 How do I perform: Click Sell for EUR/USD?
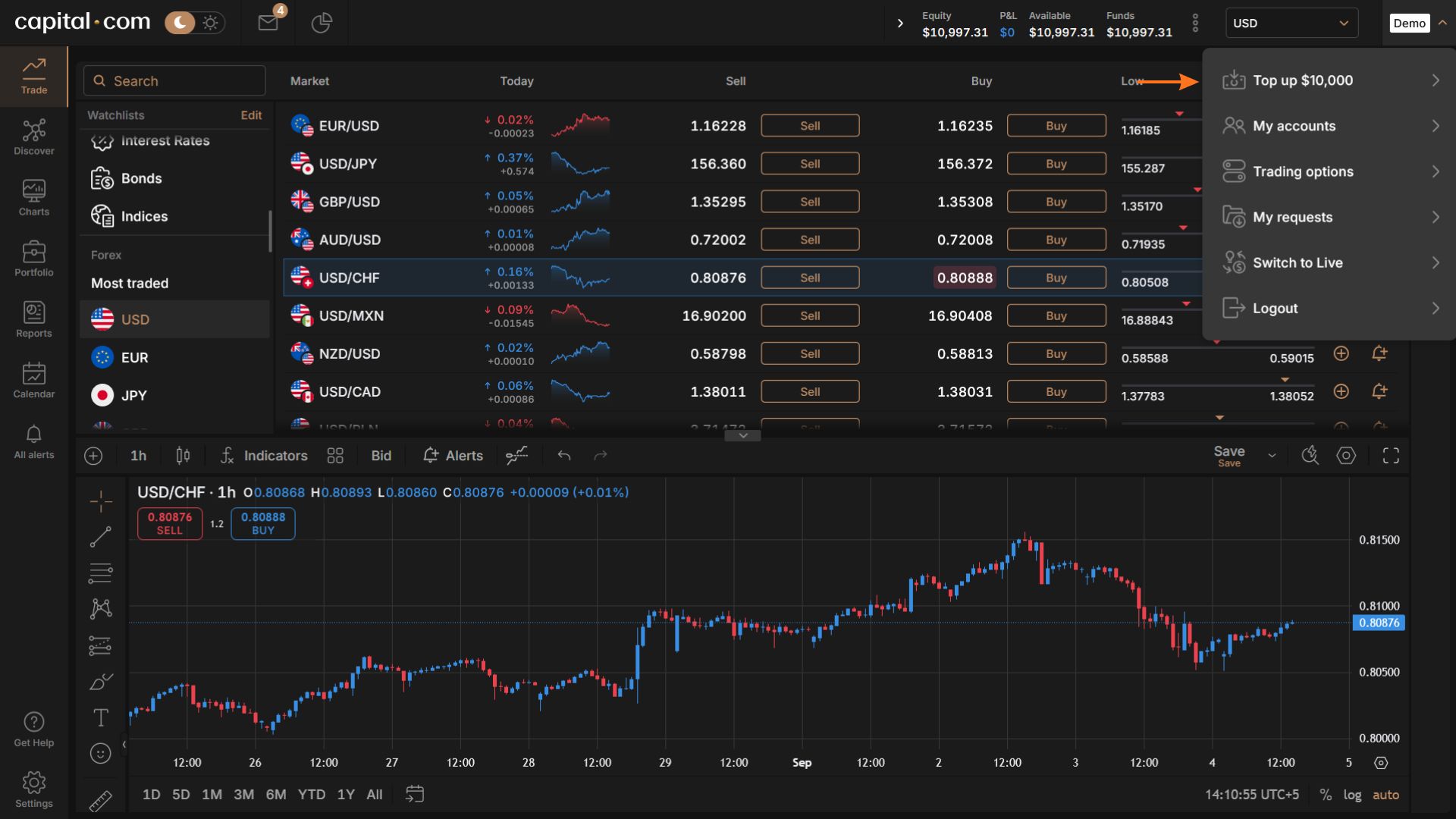pyautogui.click(x=810, y=126)
